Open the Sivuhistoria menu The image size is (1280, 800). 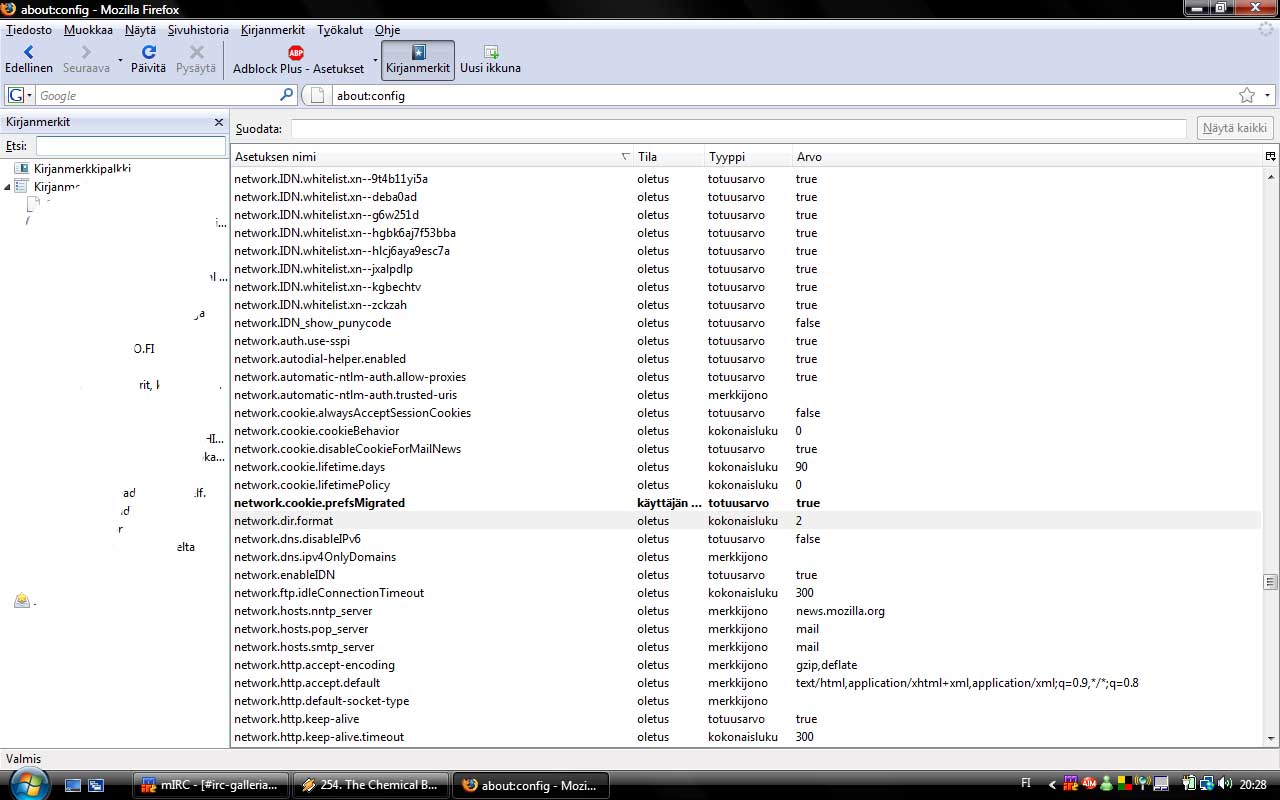point(198,30)
